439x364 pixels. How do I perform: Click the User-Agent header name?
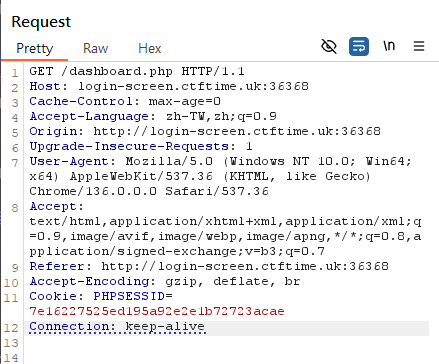pos(69,161)
